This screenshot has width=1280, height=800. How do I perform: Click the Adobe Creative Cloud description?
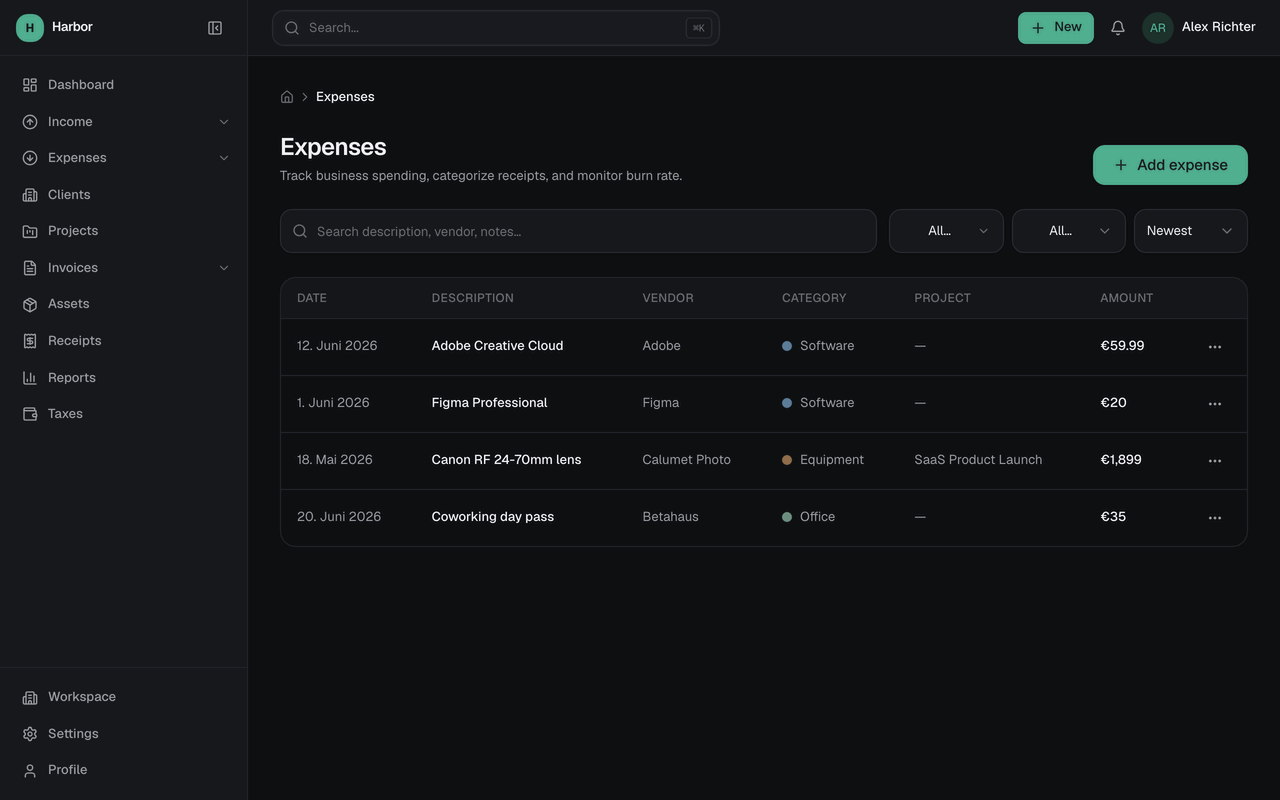click(x=497, y=346)
